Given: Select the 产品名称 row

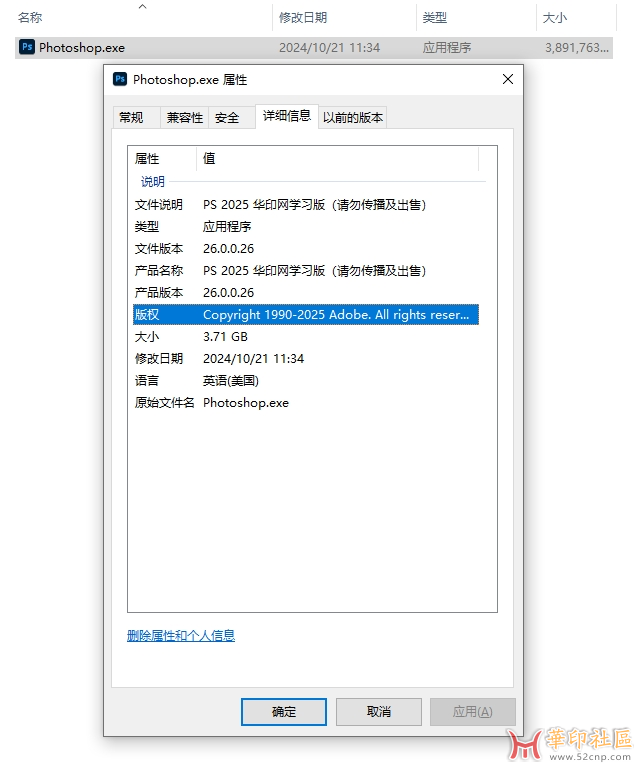Looking at the screenshot, I should tap(306, 270).
